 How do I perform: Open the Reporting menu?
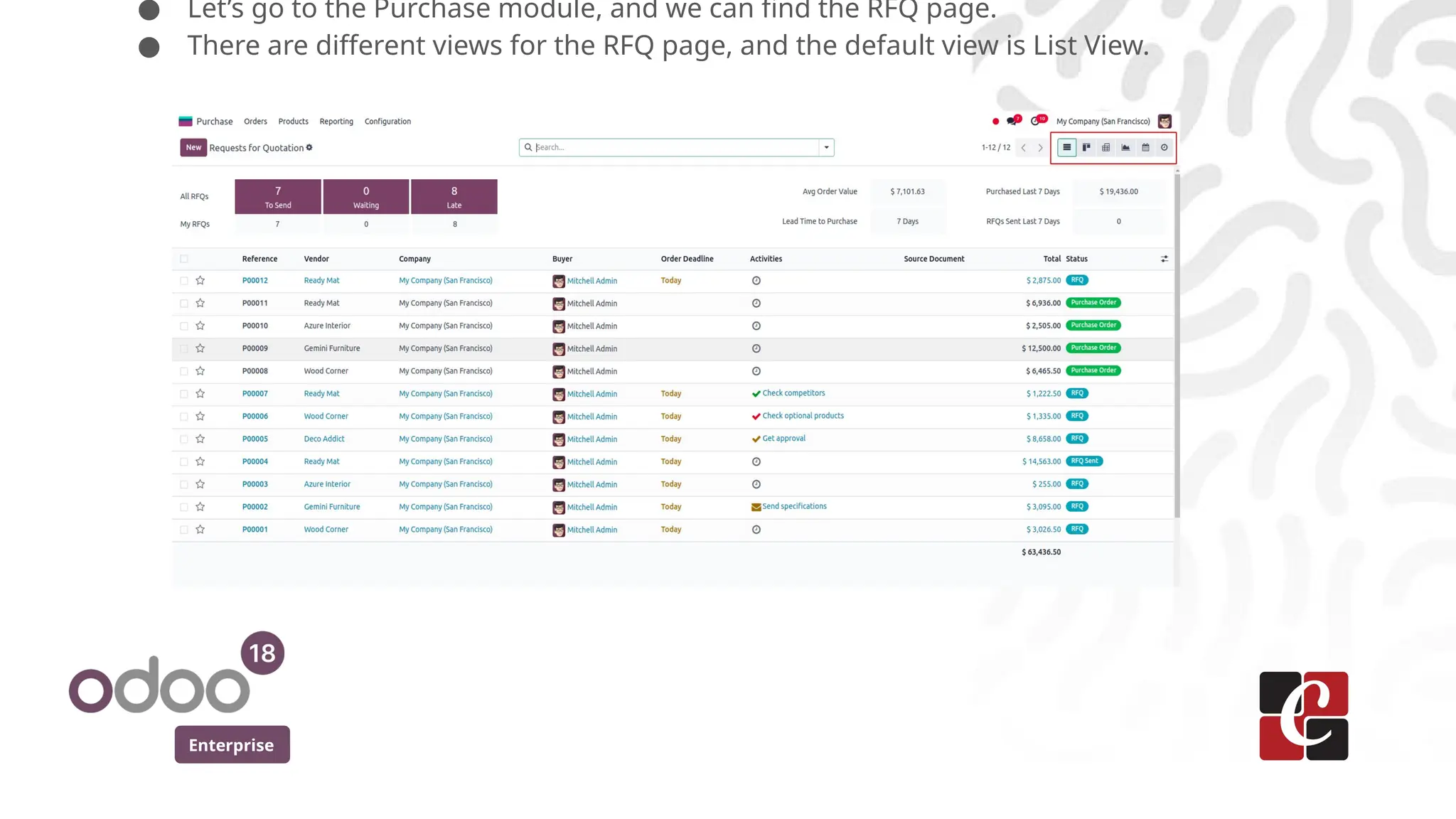click(x=336, y=122)
